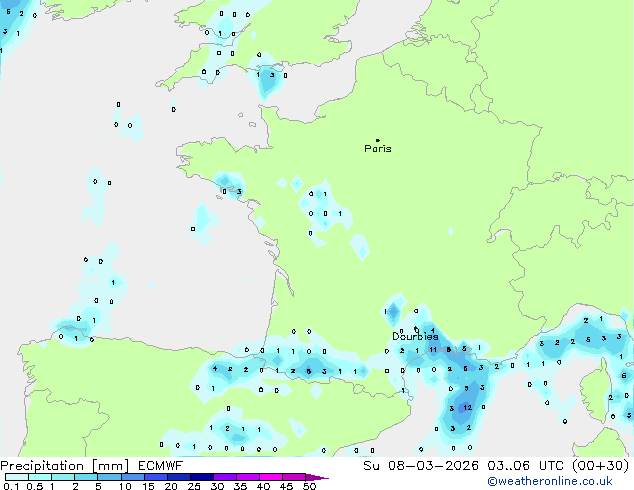This screenshot has height=490, width=634.
Task: Click the '(00+30)' forecast run text
Action: click(x=600, y=466)
